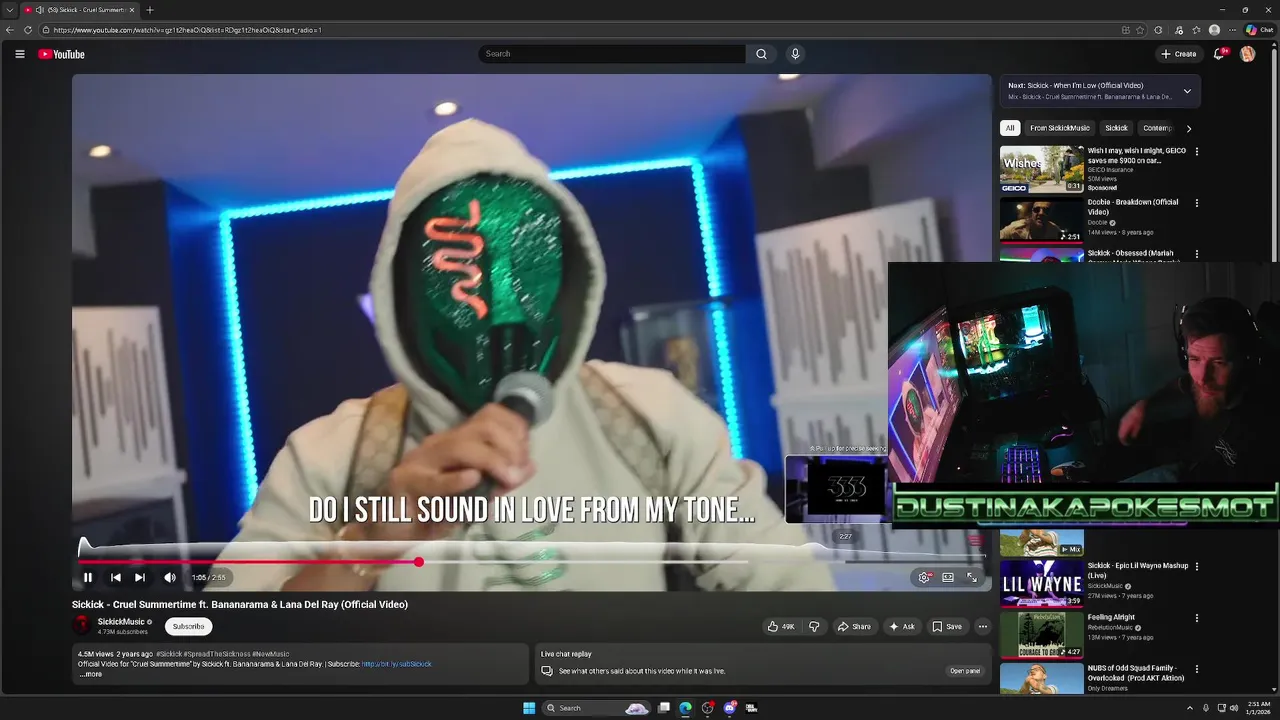Open the SickickMusic channel avatar
The width and height of the screenshot is (1280, 720).
tap(82, 626)
